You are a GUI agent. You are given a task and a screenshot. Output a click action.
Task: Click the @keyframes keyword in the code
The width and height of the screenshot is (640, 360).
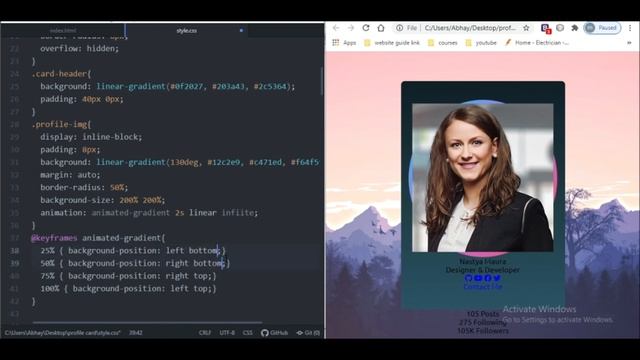(x=54, y=238)
